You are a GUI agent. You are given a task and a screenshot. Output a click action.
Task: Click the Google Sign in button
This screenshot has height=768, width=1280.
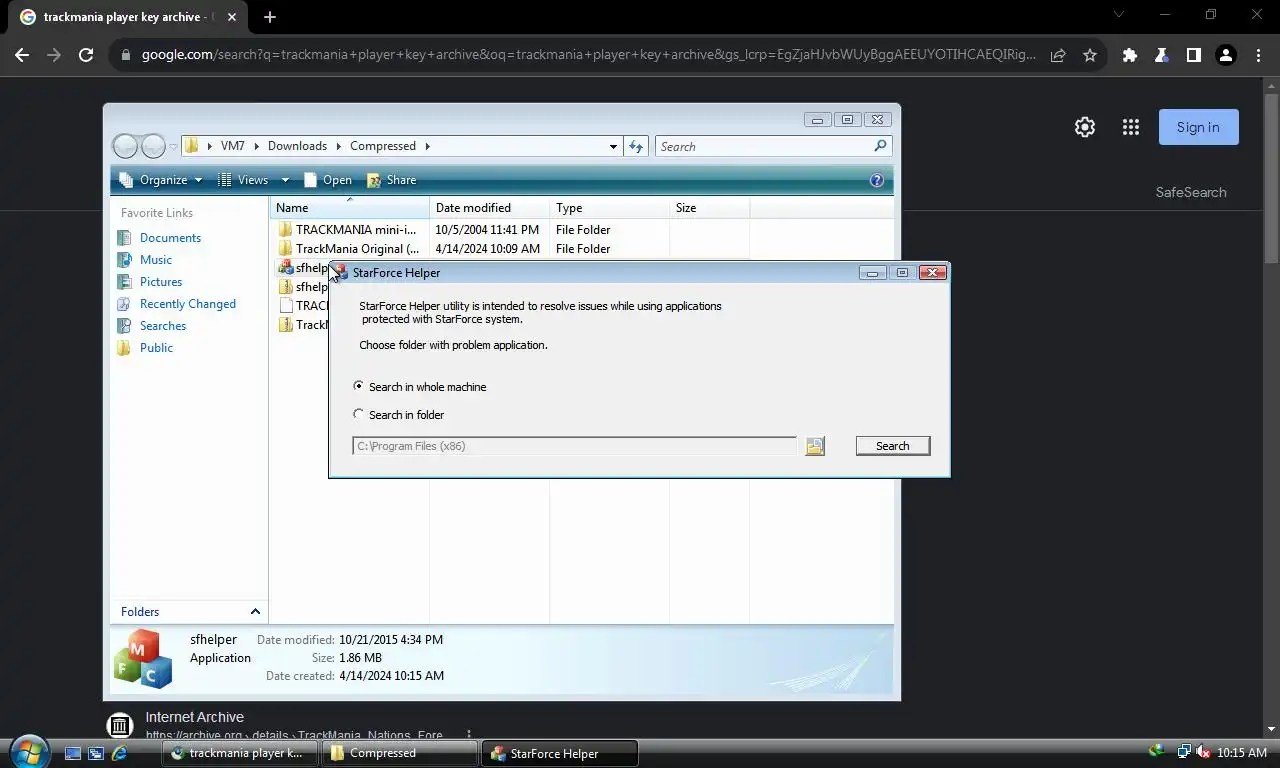[1198, 127]
